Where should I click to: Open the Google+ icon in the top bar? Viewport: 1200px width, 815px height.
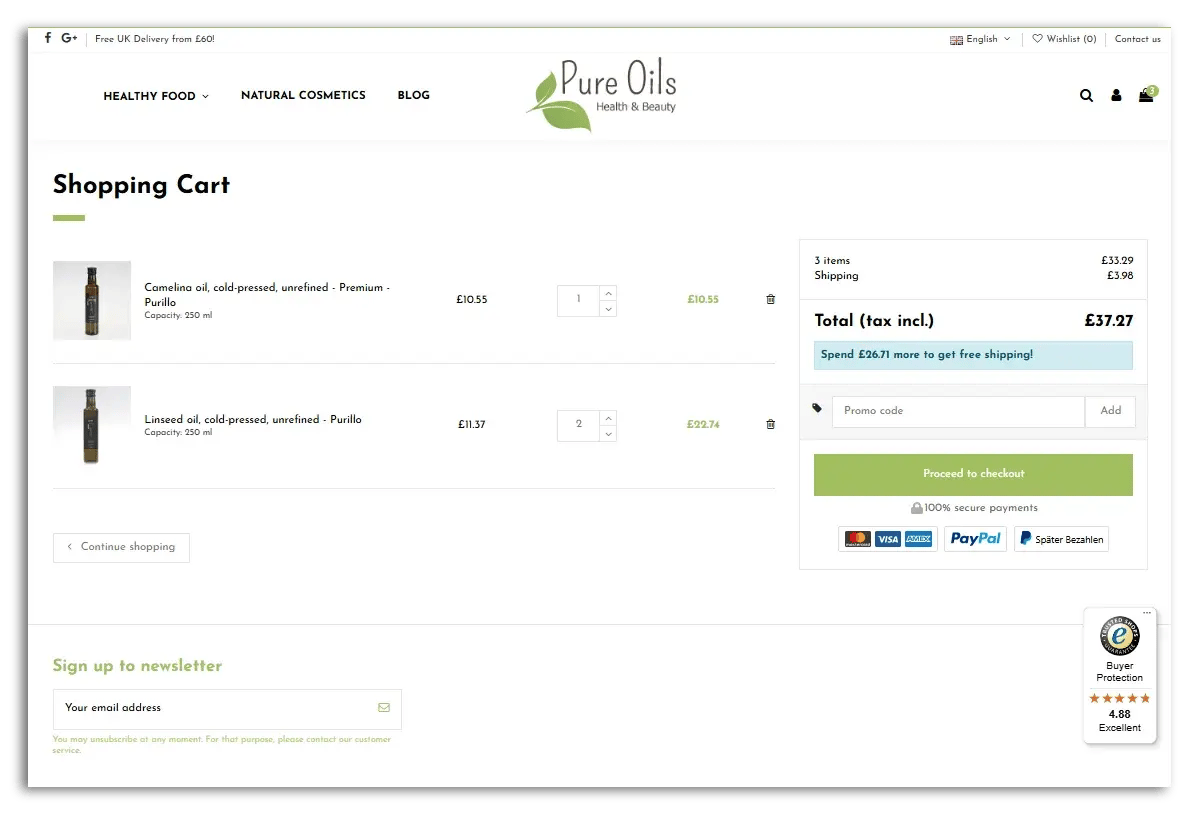pos(69,38)
